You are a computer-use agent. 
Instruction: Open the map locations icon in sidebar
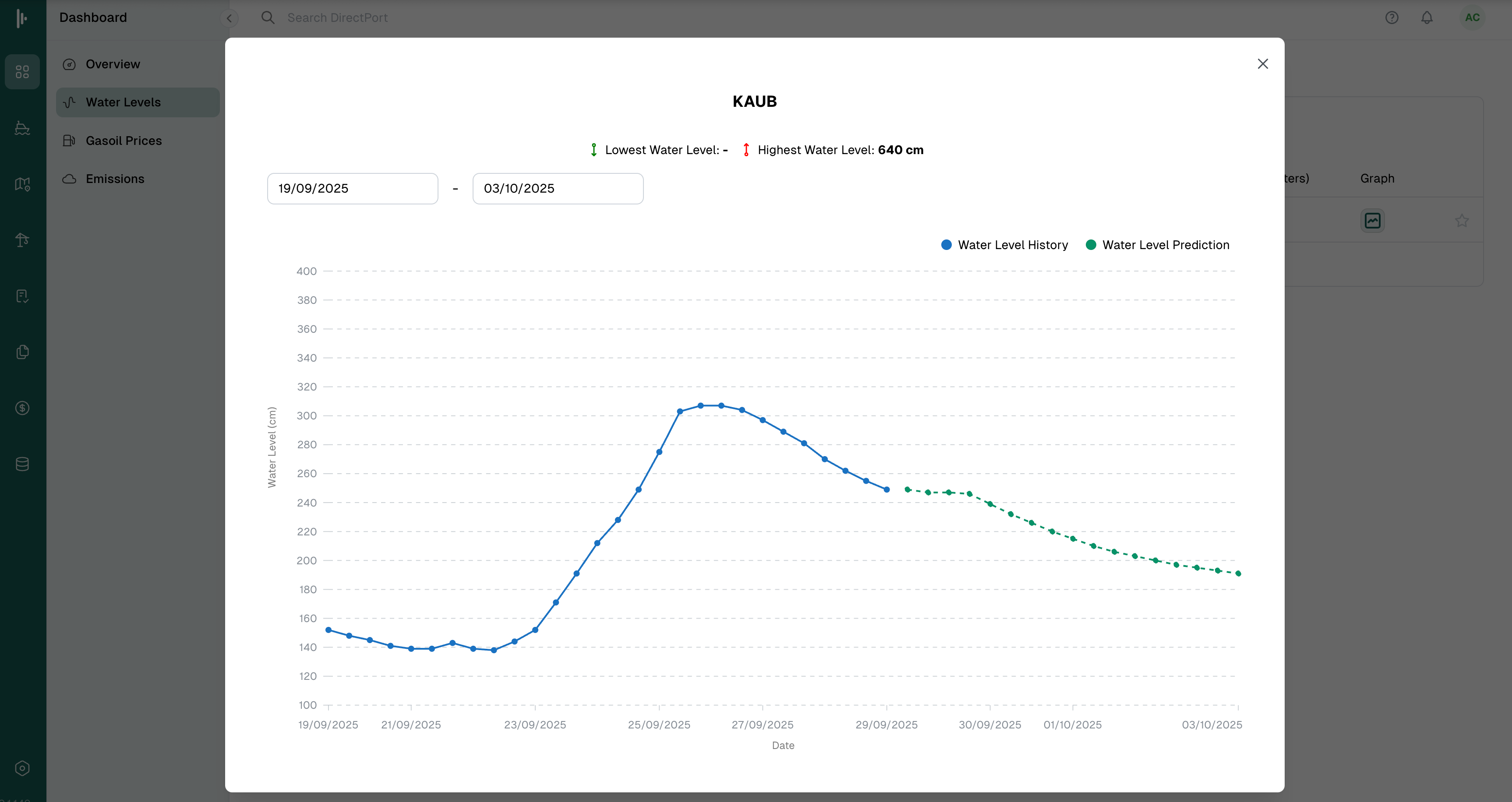[22, 183]
